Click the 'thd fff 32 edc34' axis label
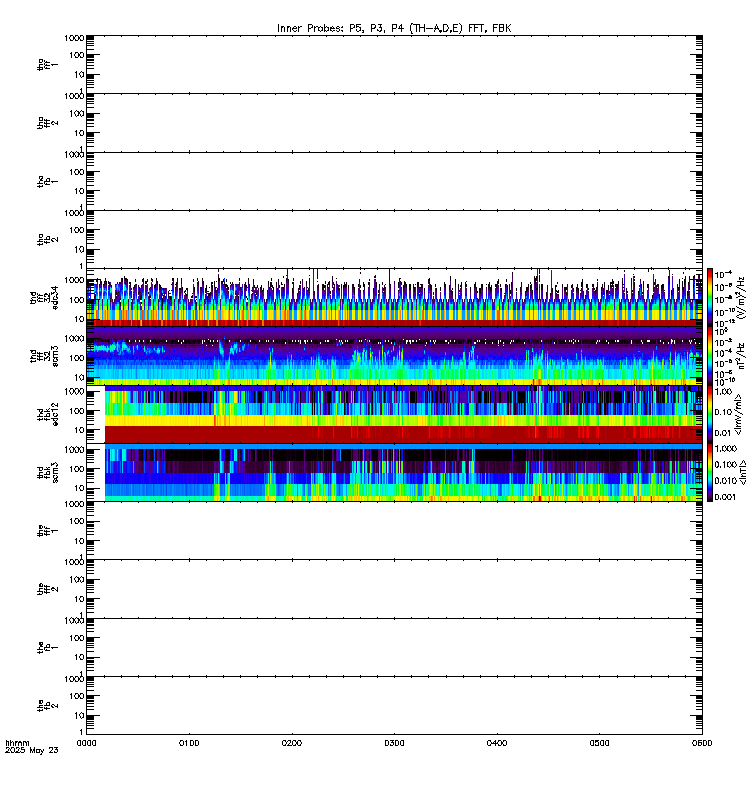This screenshot has width=750, height=800. 44,297
